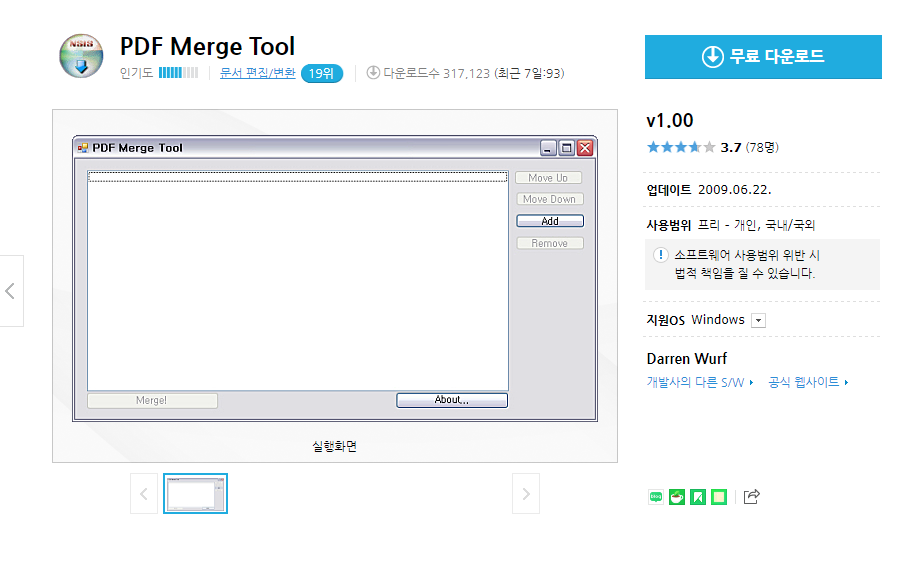
Task: Open the 문서 편집/변환 category link
Action: coord(257,73)
